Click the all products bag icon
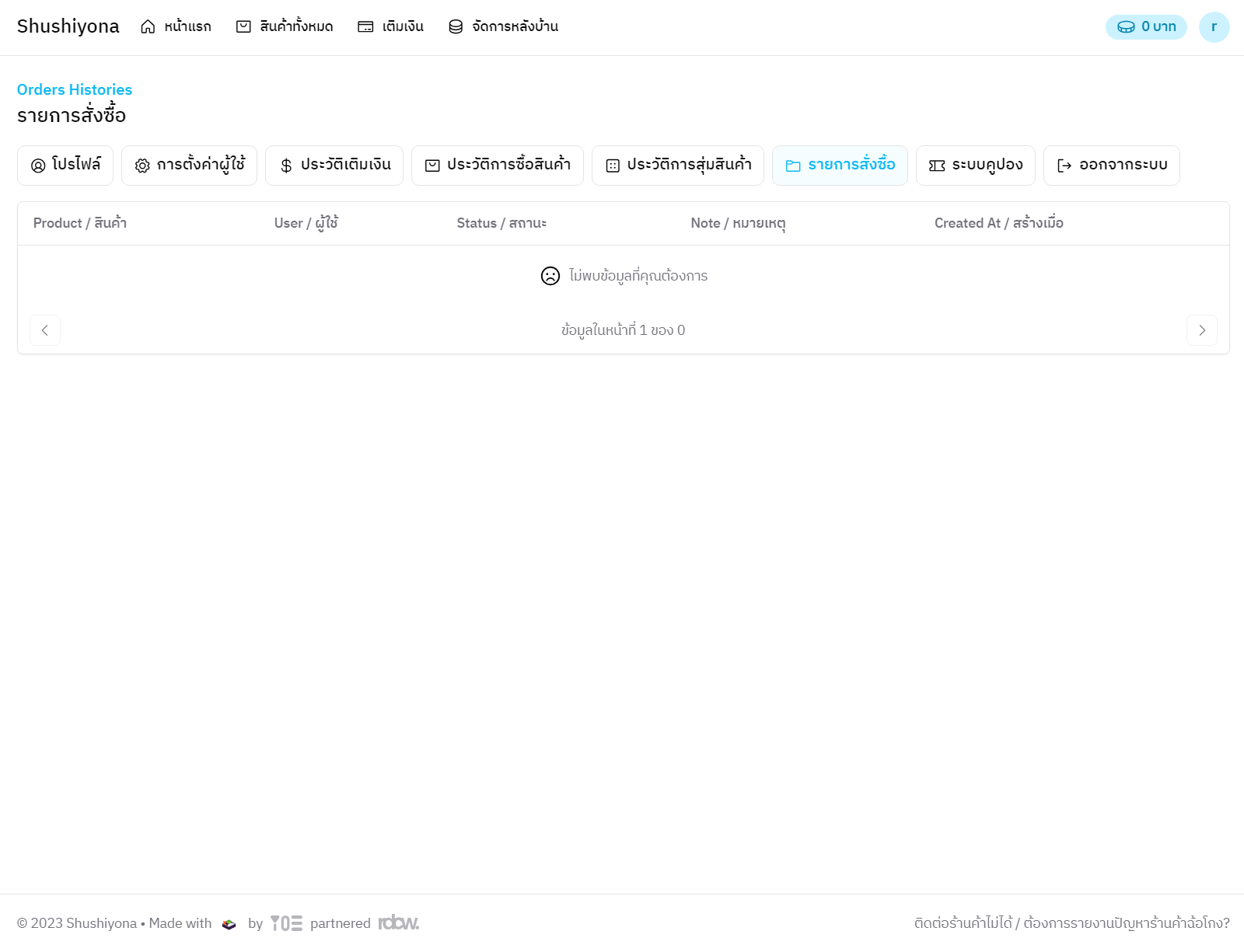The height and width of the screenshot is (952, 1244). [x=243, y=27]
